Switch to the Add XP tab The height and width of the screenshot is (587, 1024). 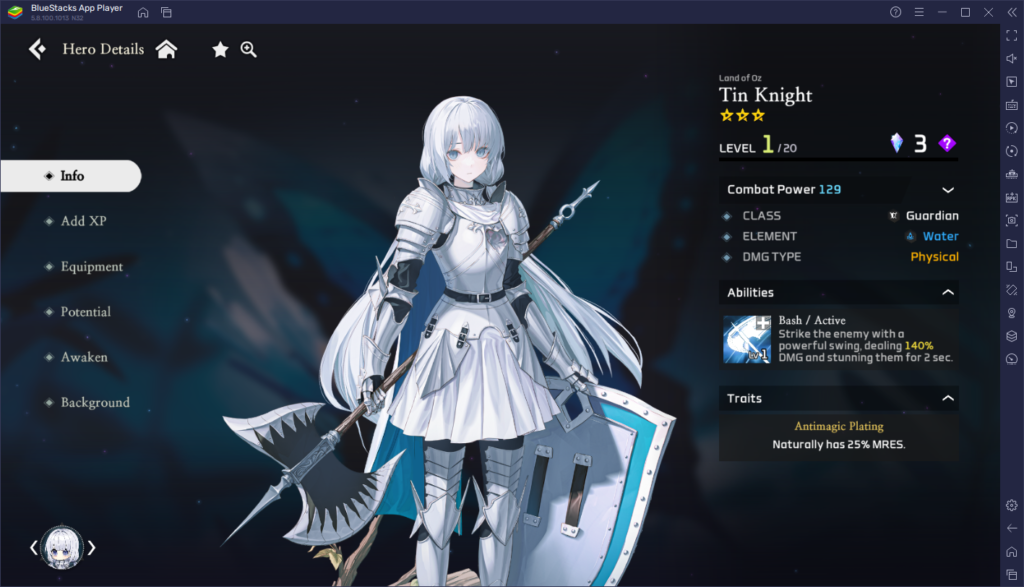[x=83, y=221]
